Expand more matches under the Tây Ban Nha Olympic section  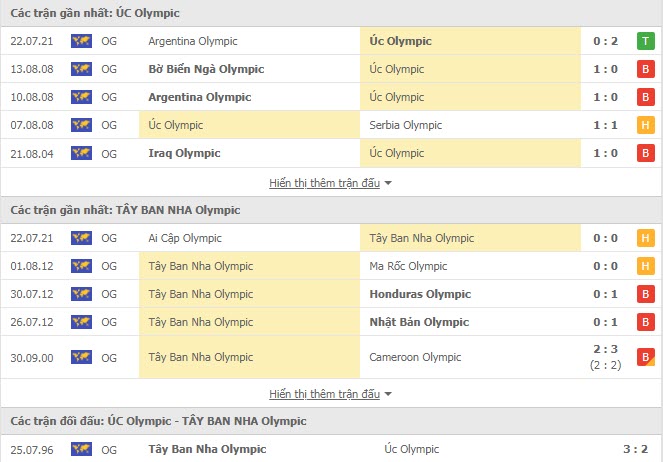point(330,393)
